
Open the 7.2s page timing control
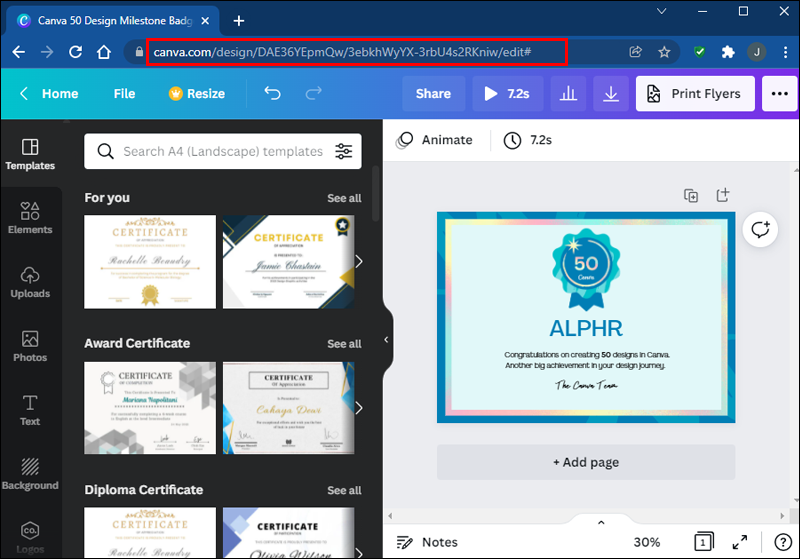(x=528, y=140)
